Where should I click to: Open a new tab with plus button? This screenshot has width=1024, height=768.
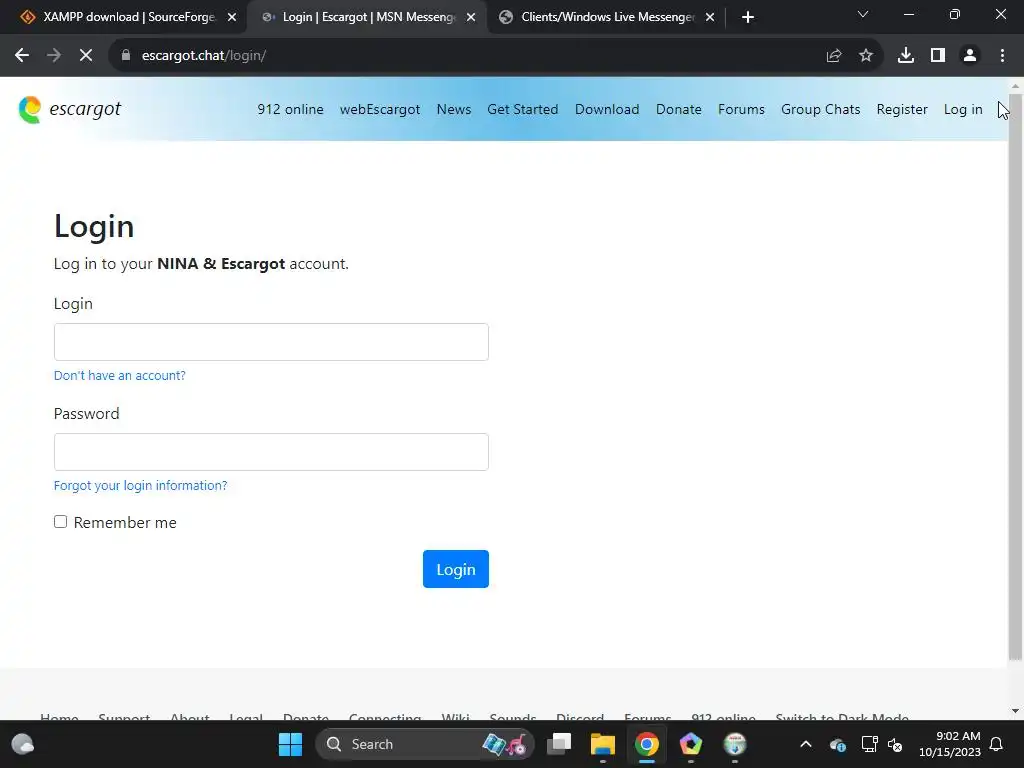pos(748,18)
